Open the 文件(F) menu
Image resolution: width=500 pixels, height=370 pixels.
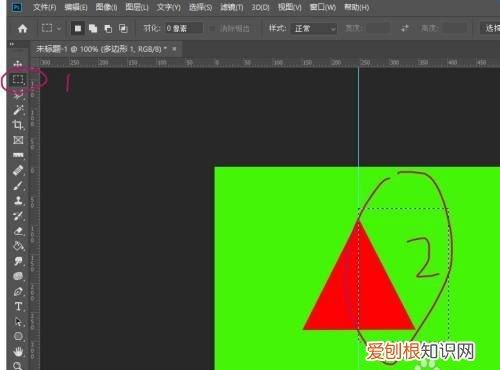[45, 7]
